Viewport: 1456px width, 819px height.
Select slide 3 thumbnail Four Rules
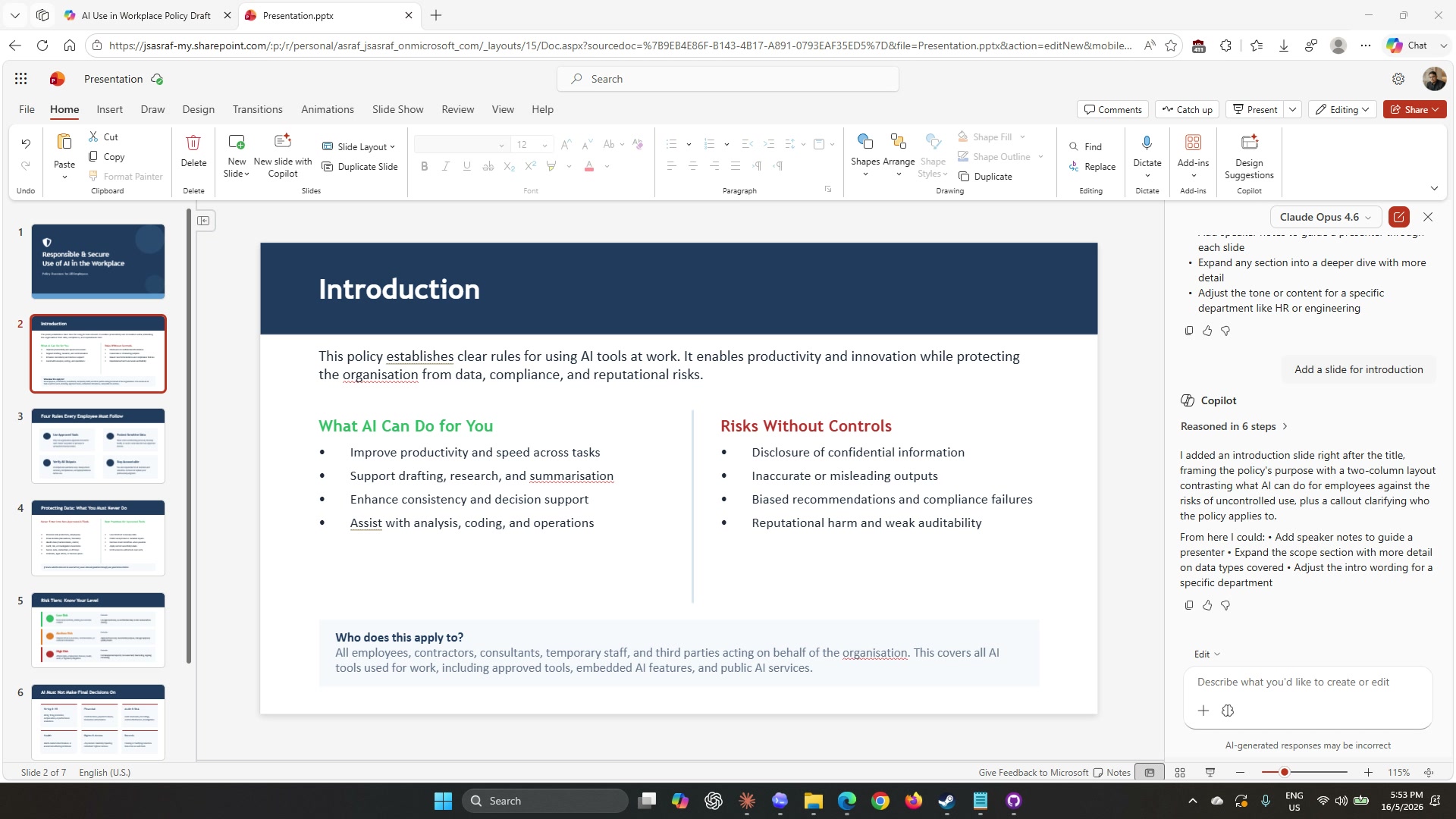[x=98, y=446]
